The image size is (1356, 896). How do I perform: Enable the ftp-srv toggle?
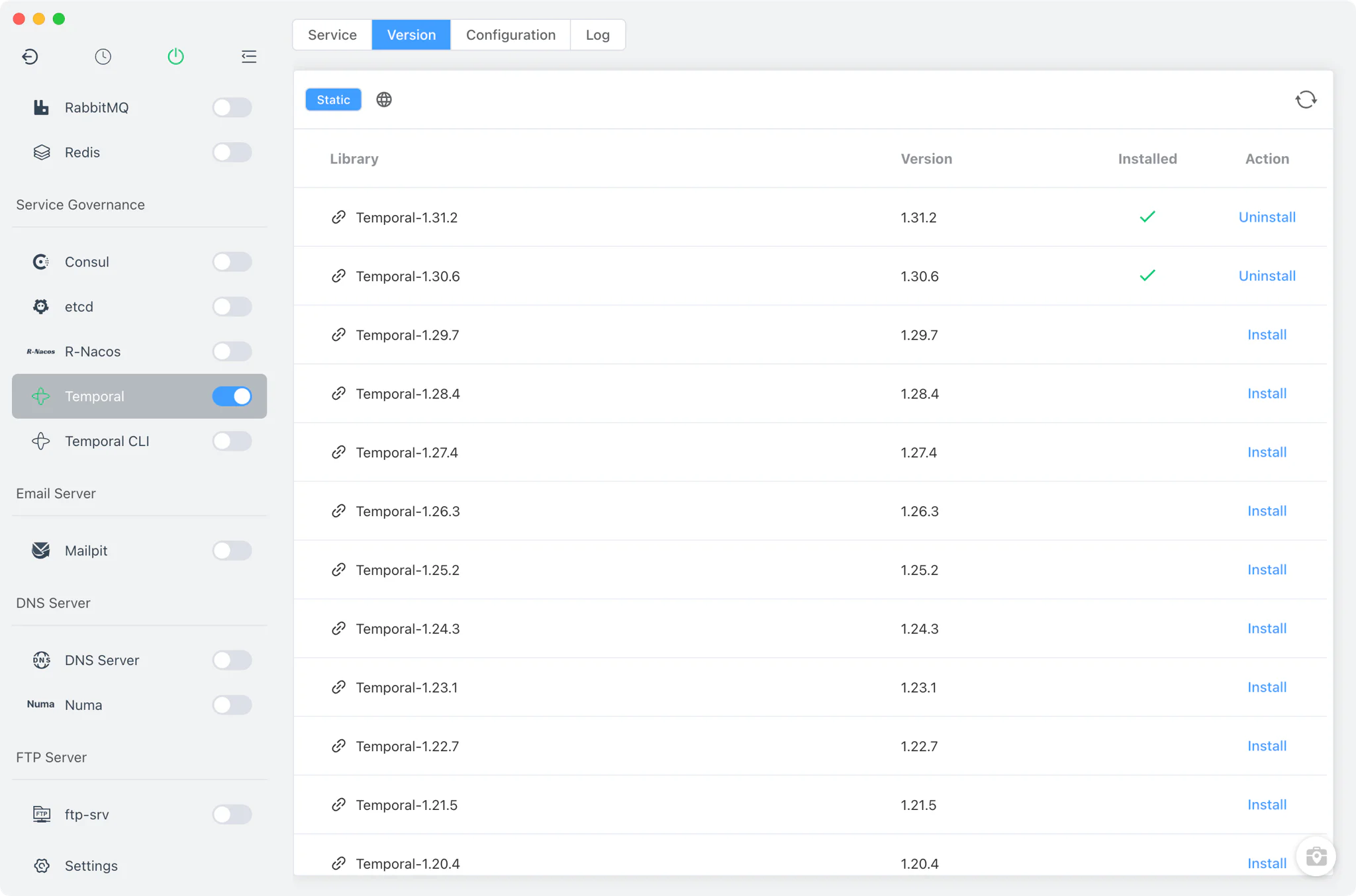click(x=232, y=814)
